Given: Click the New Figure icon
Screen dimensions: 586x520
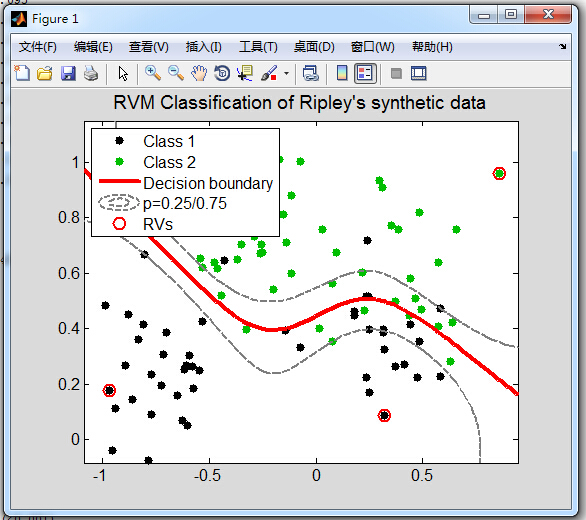Looking at the screenshot, I should point(22,73).
